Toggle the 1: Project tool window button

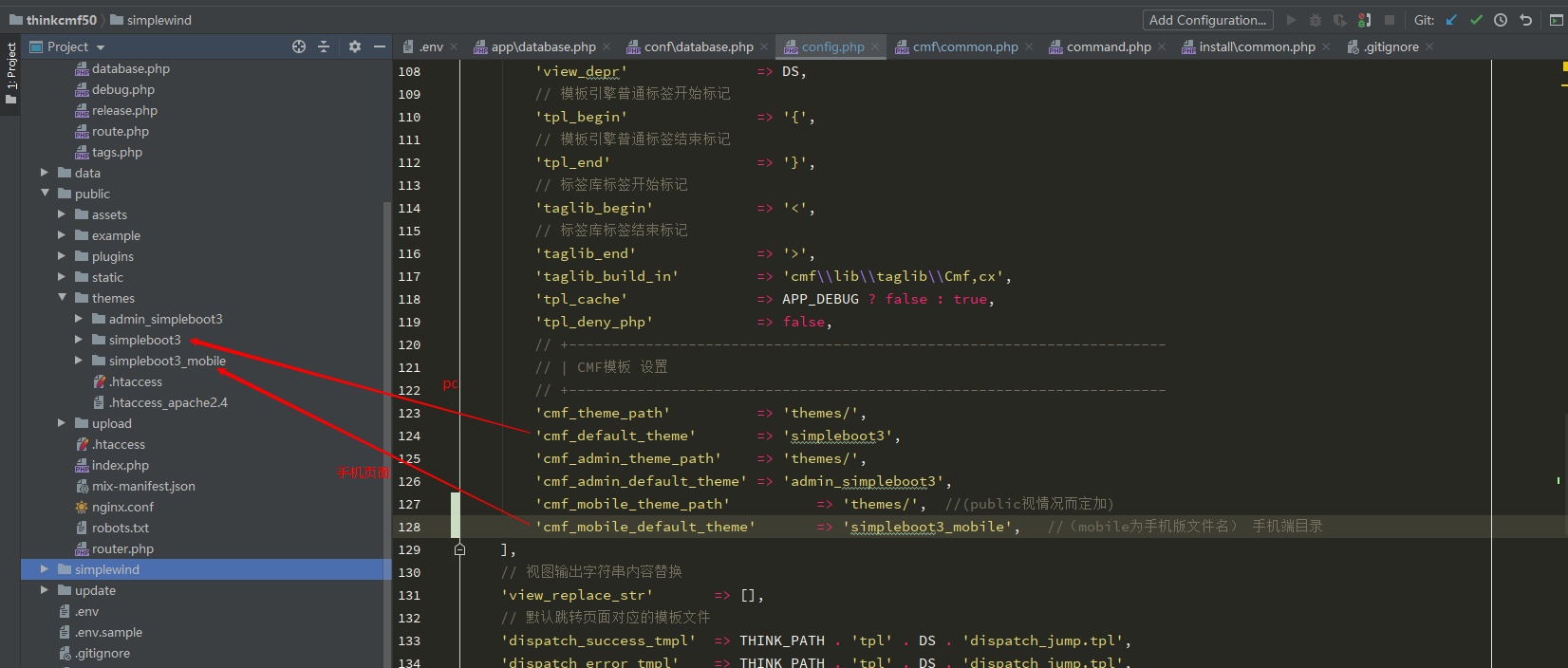(10, 74)
